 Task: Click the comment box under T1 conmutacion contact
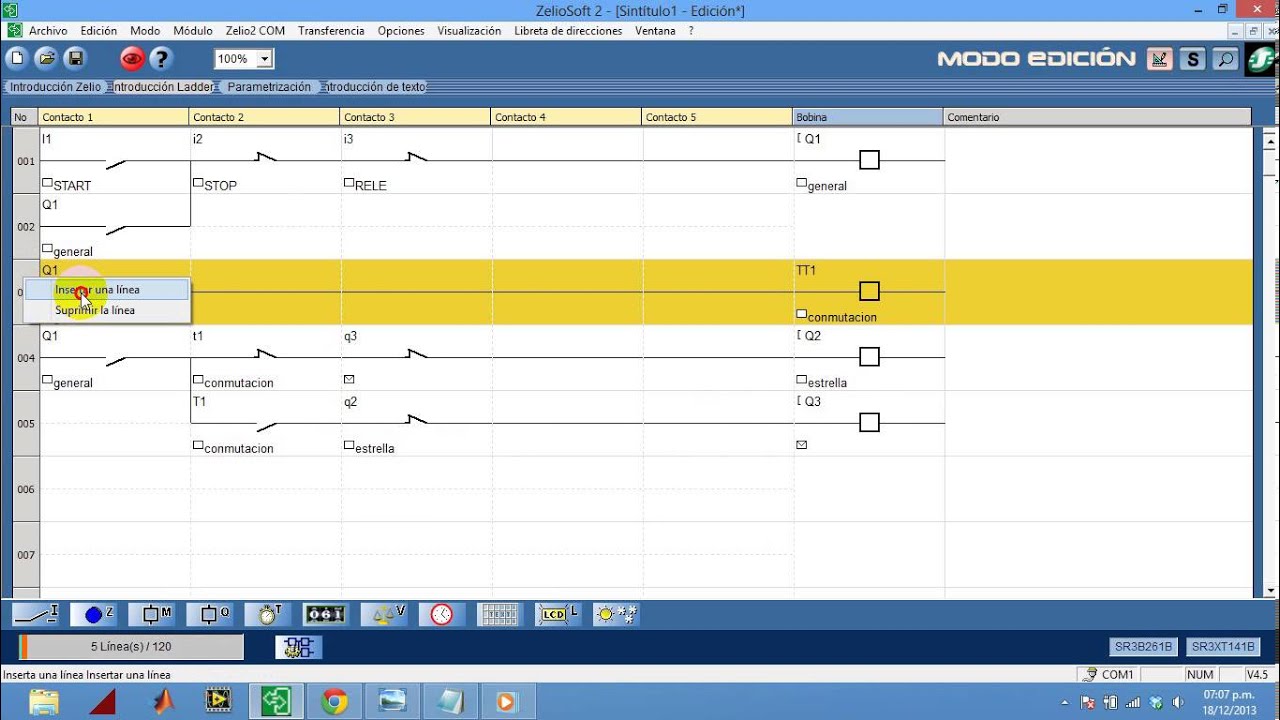tap(198, 445)
